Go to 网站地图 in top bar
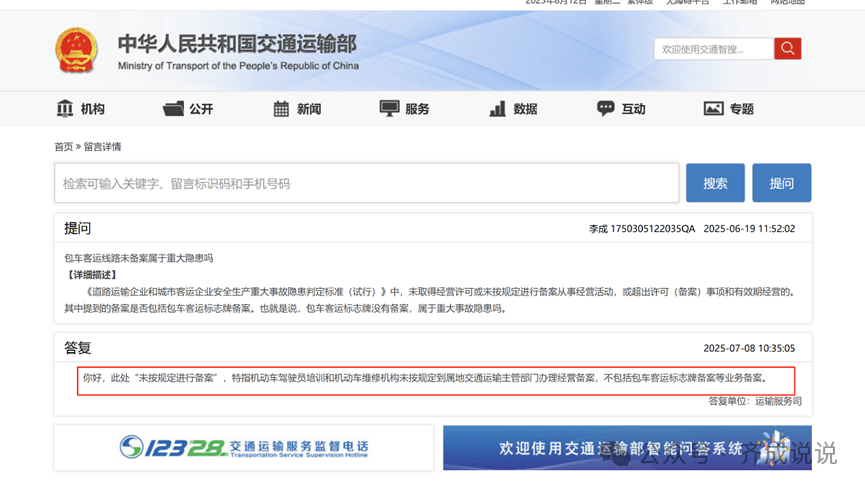The height and width of the screenshot is (488, 865). coord(787,3)
